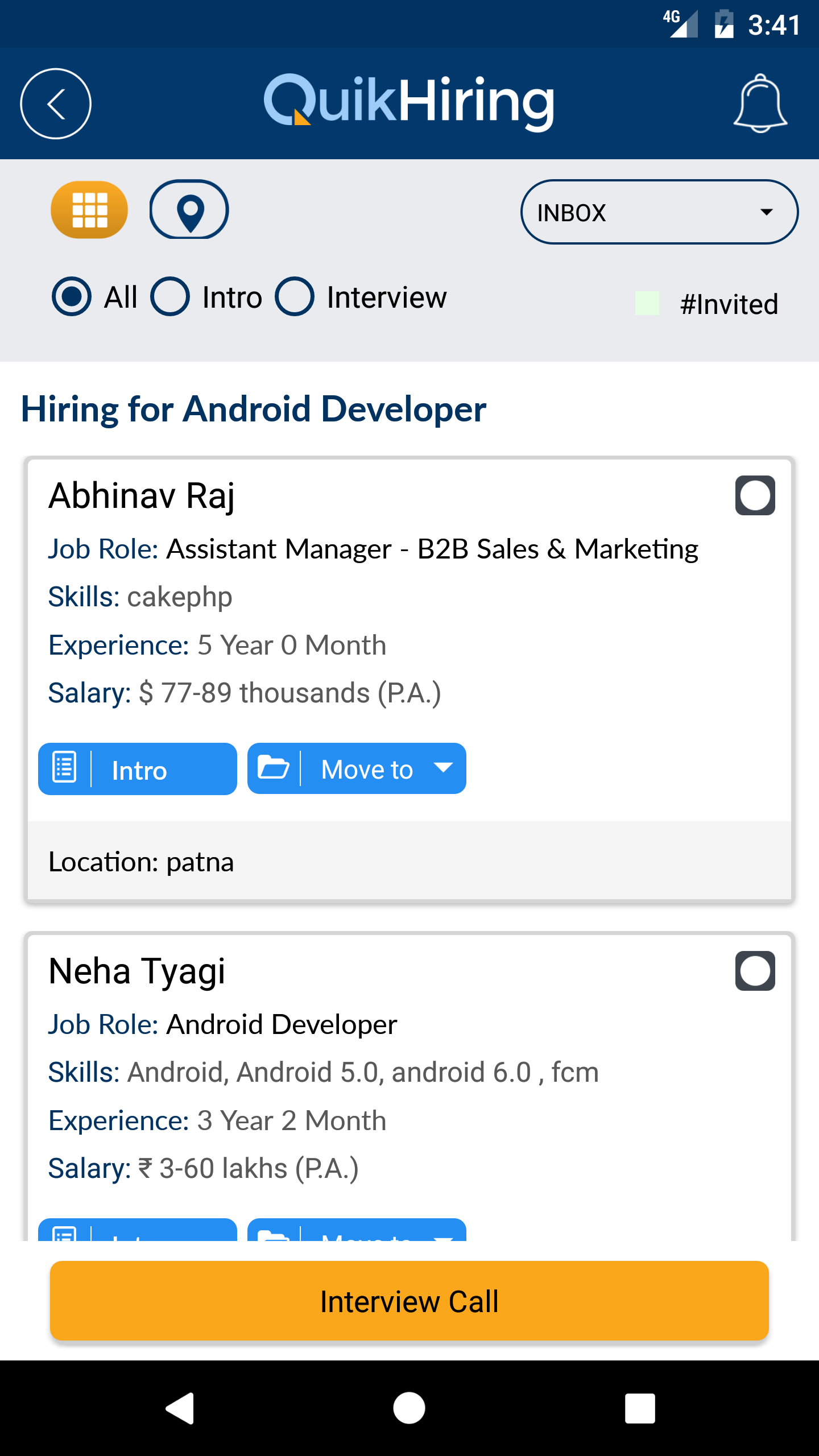
Task: Select the Interview radio filter
Action: [x=295, y=296]
